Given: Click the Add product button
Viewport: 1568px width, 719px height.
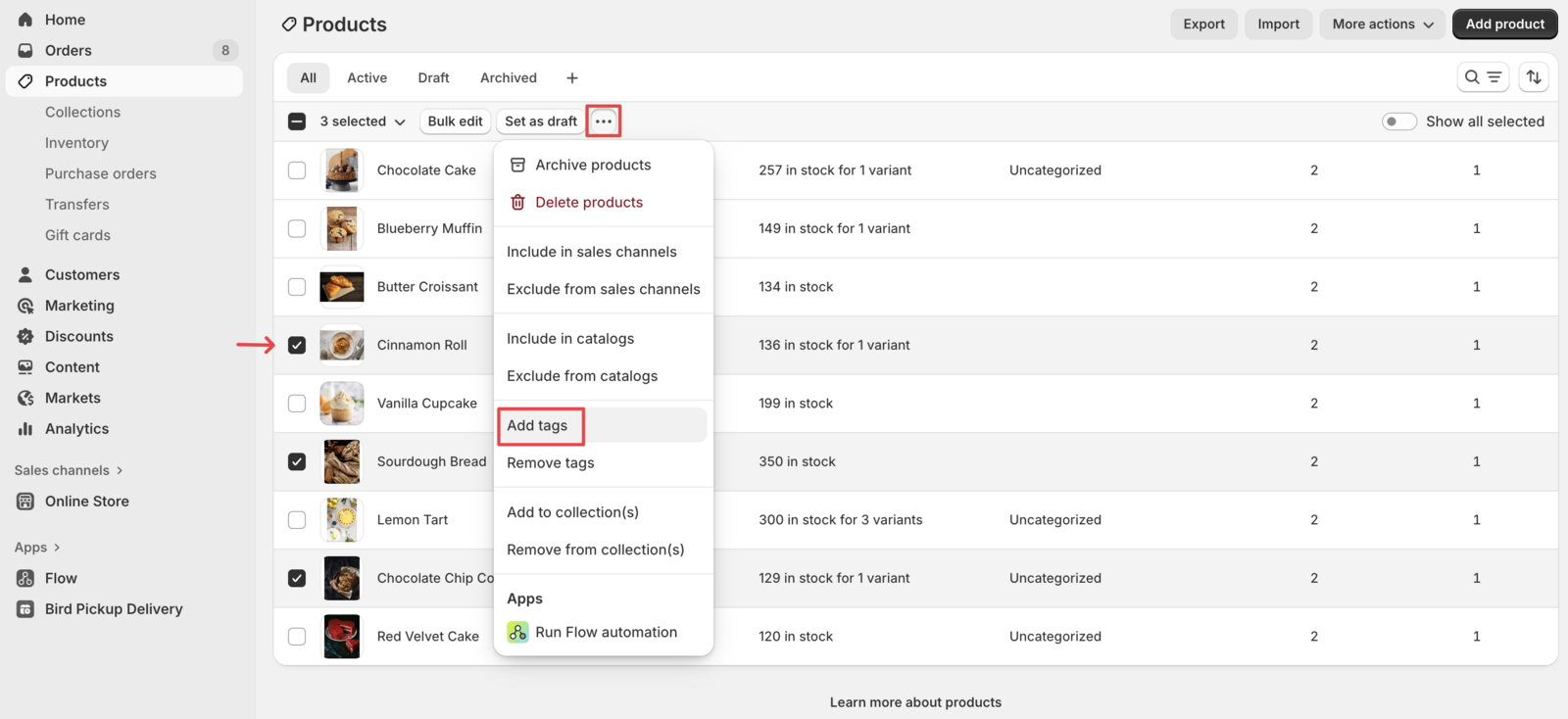Looking at the screenshot, I should click(x=1504, y=24).
